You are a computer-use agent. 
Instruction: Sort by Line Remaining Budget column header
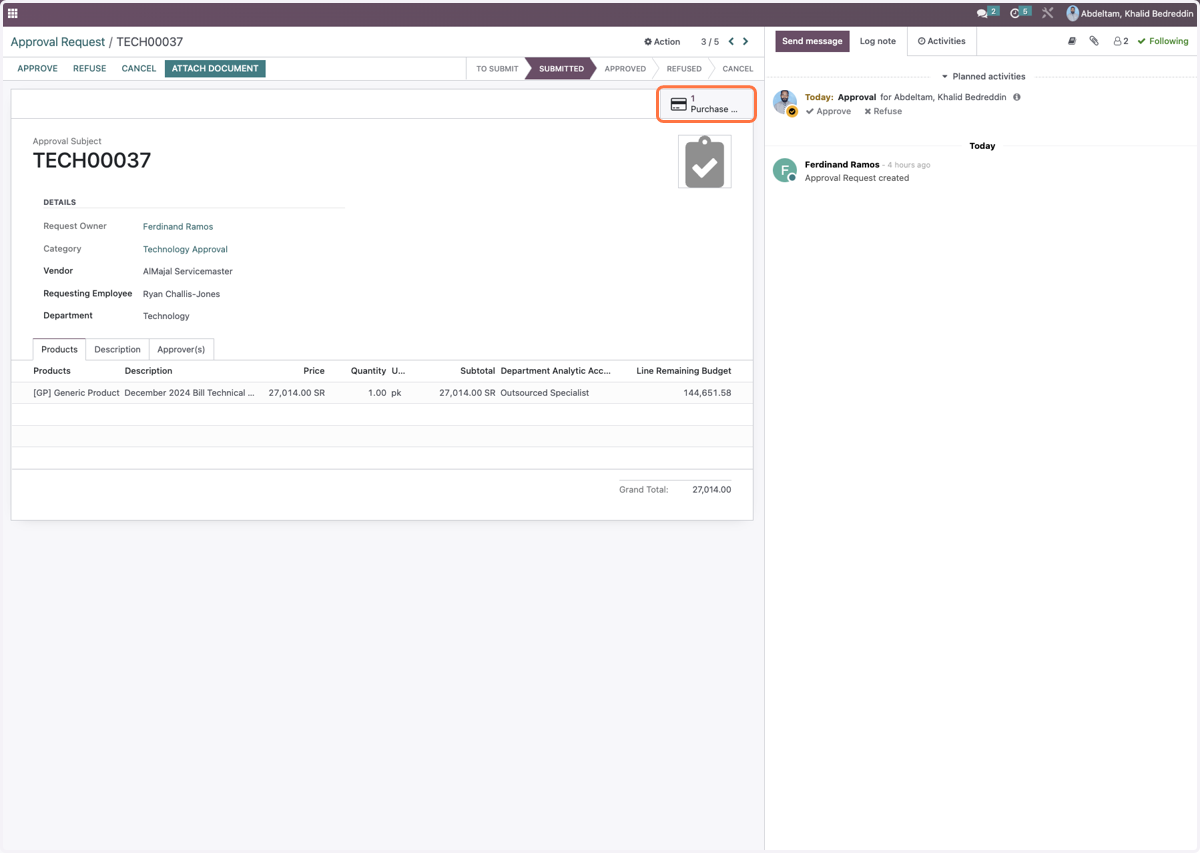tap(684, 371)
